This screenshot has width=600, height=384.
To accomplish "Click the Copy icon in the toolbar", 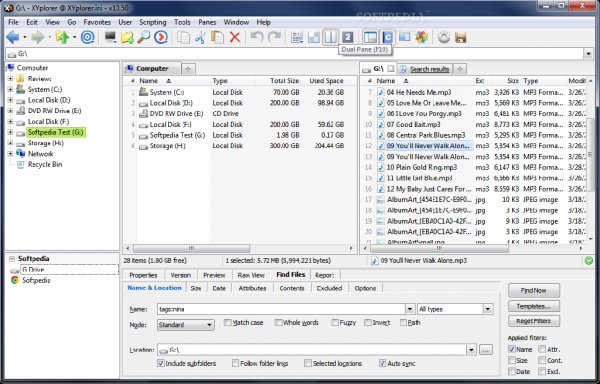I will (x=183, y=37).
